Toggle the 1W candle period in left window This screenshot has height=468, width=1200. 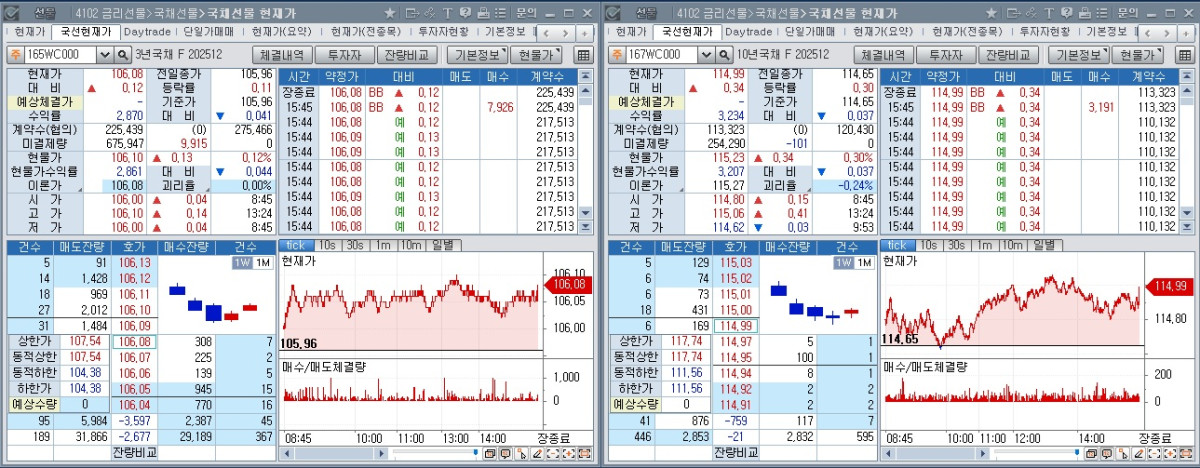(x=242, y=262)
